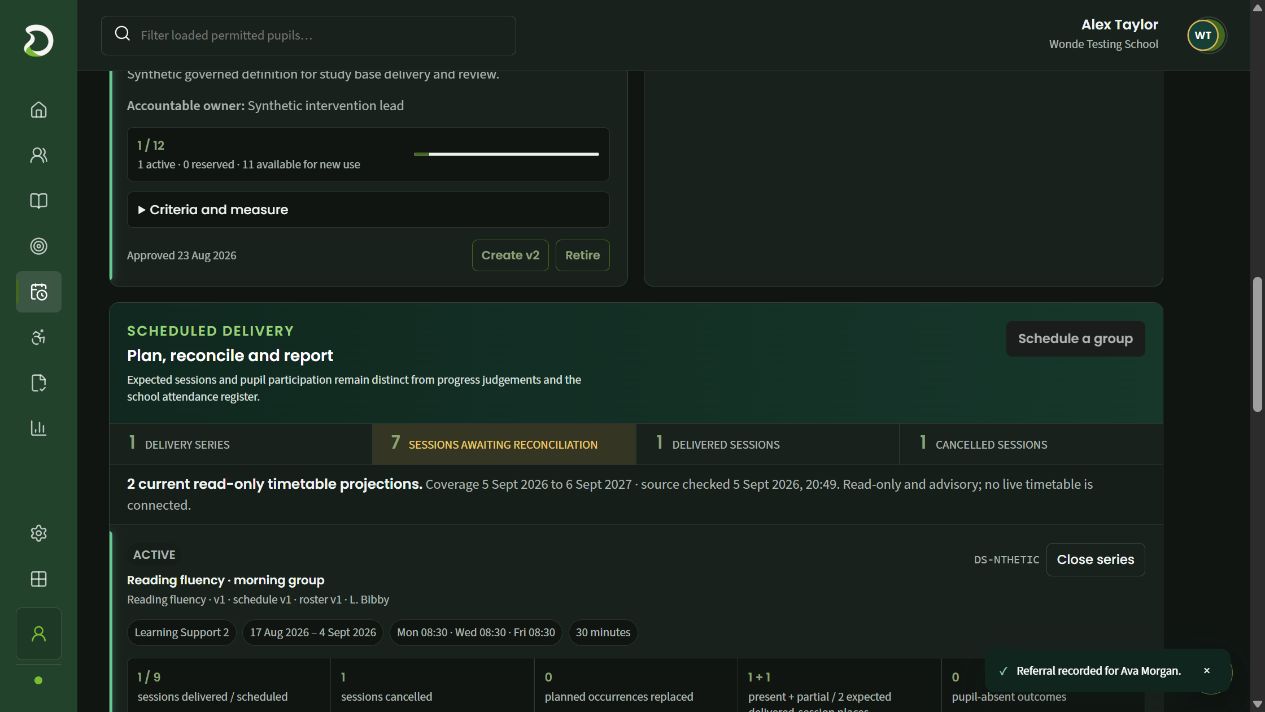Click the search magnifier icon
1265x712 pixels.
[x=123, y=34]
